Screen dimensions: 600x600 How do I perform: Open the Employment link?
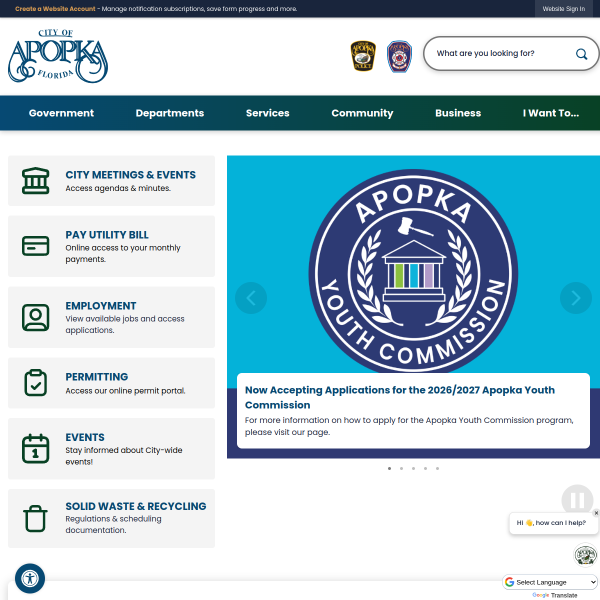(x=101, y=306)
